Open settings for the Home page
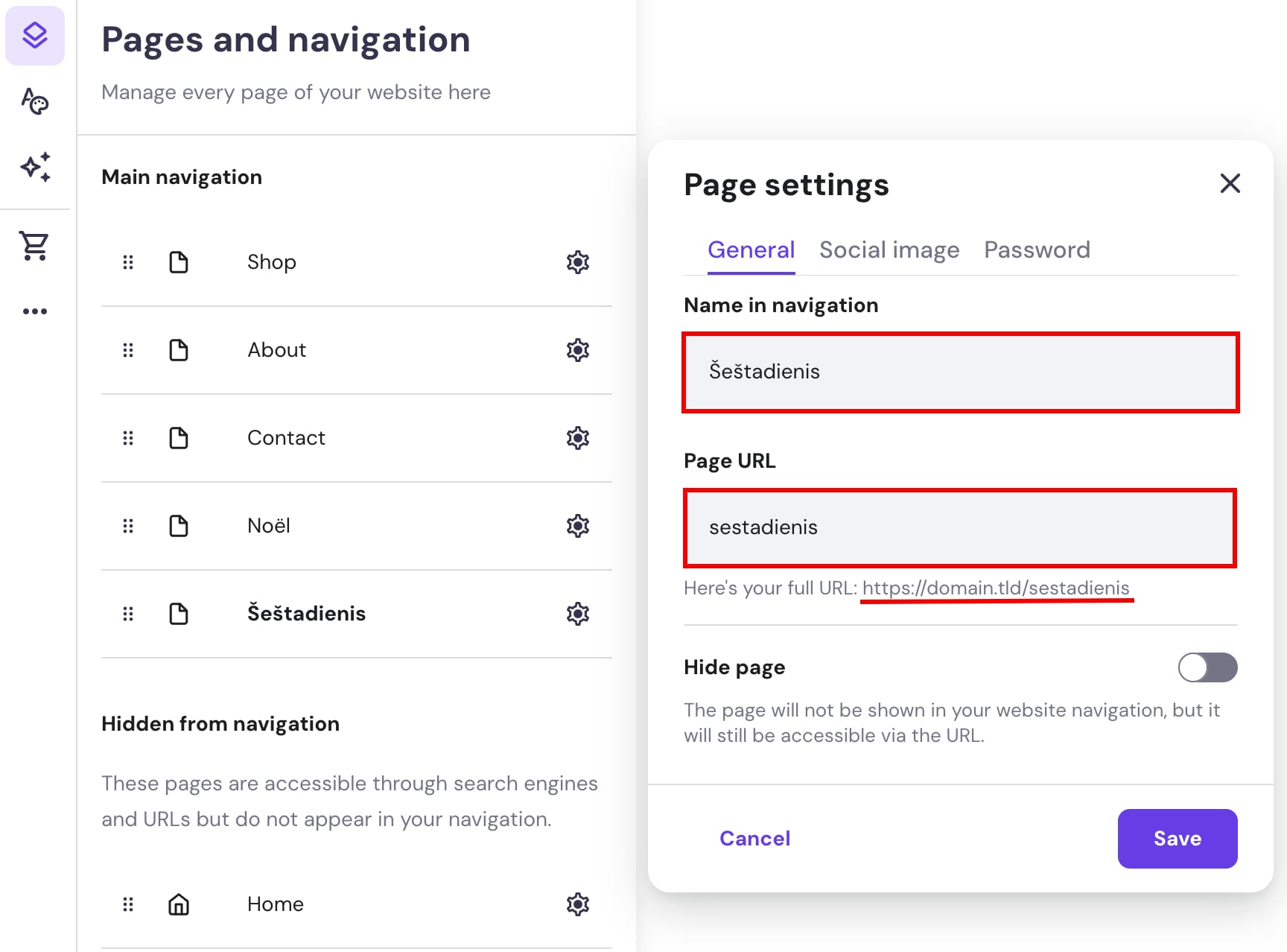This screenshot has height=952, width=1287. tap(577, 904)
